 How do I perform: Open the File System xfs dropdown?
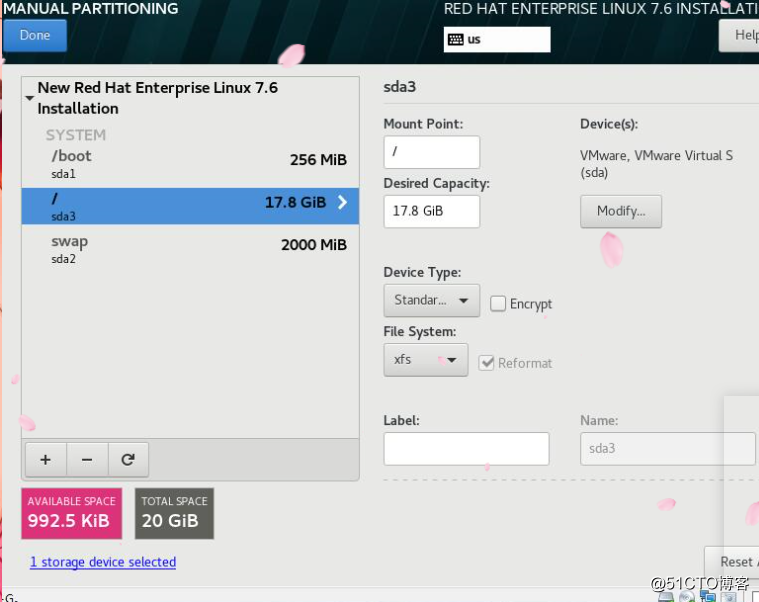coord(425,360)
